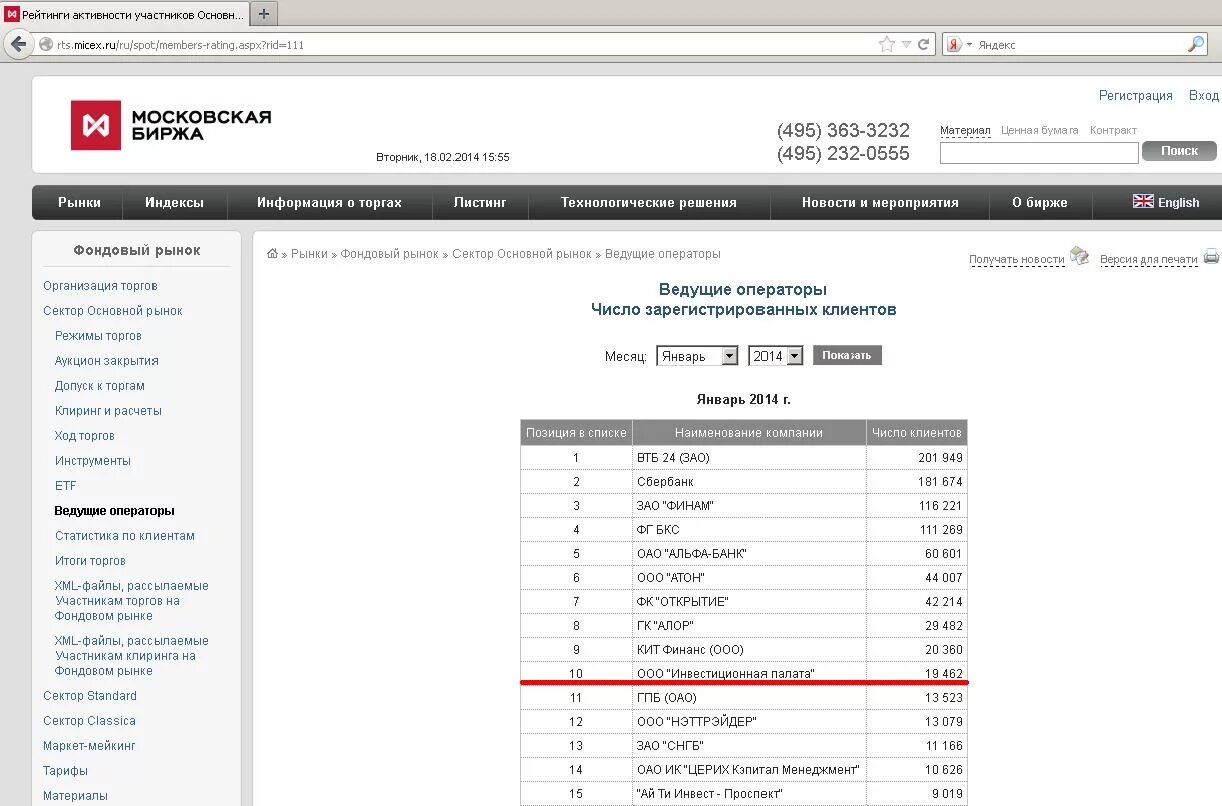Bookmark this page with the star icon
Screen dimensions: 1222x806
(886, 44)
